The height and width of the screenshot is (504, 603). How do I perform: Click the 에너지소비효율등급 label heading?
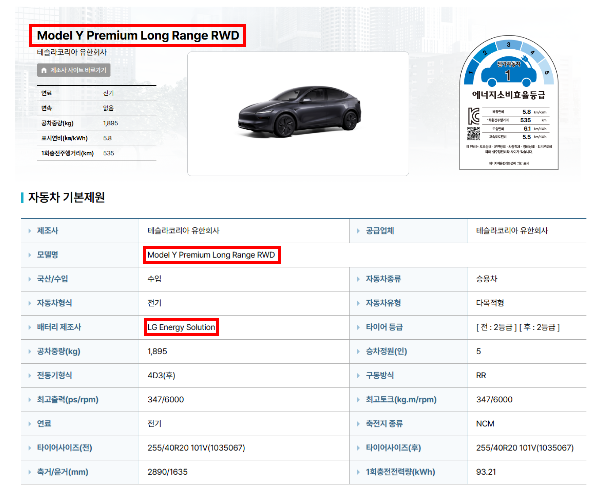(508, 95)
